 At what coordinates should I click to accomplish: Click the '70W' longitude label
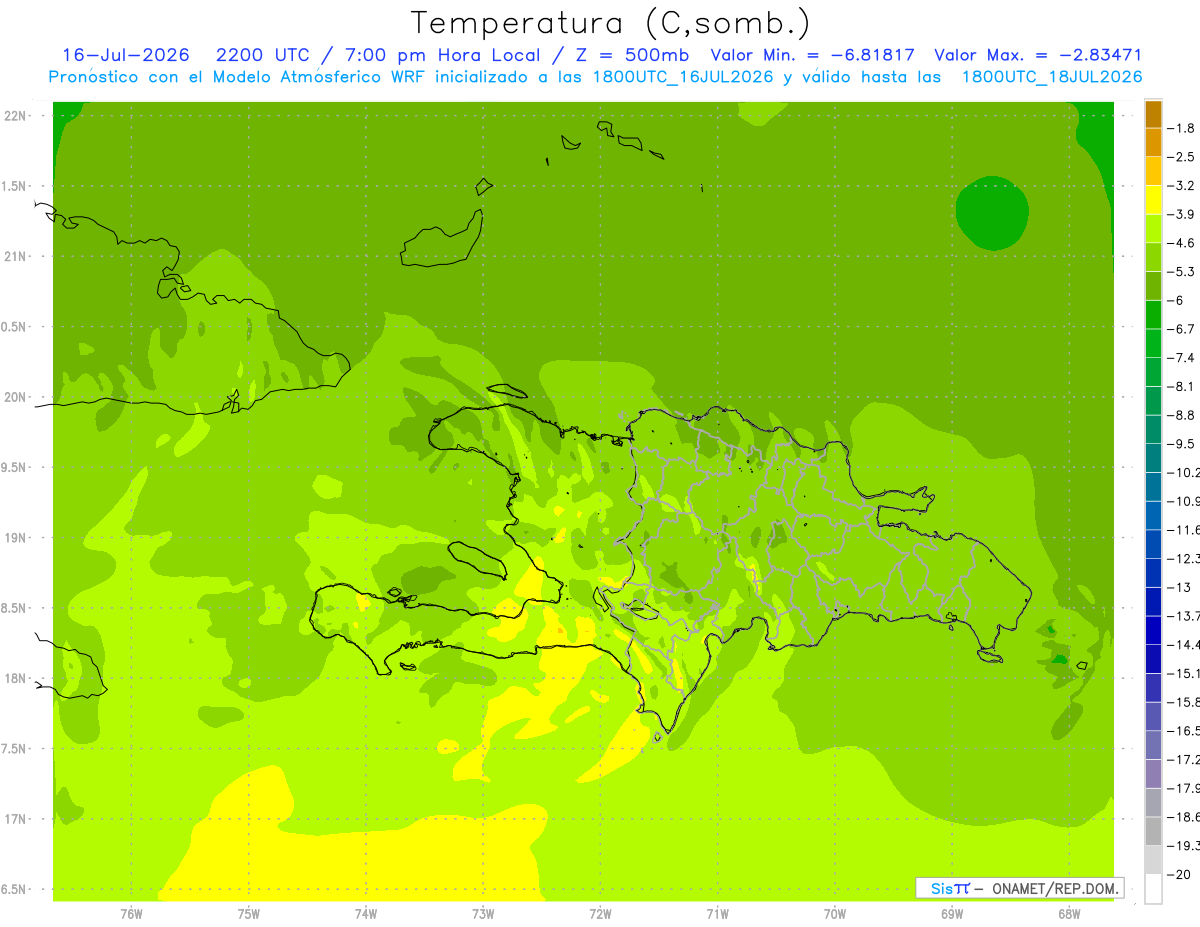(x=835, y=914)
